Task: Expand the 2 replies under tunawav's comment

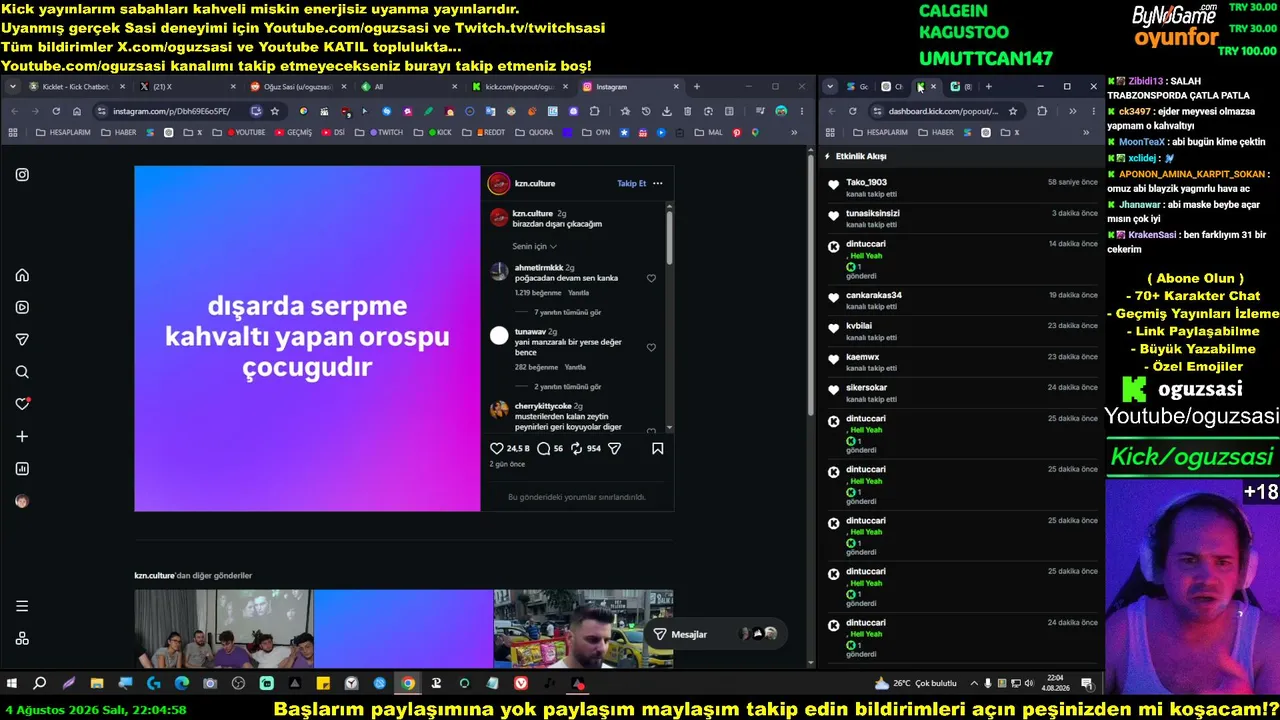Action: click(567, 386)
